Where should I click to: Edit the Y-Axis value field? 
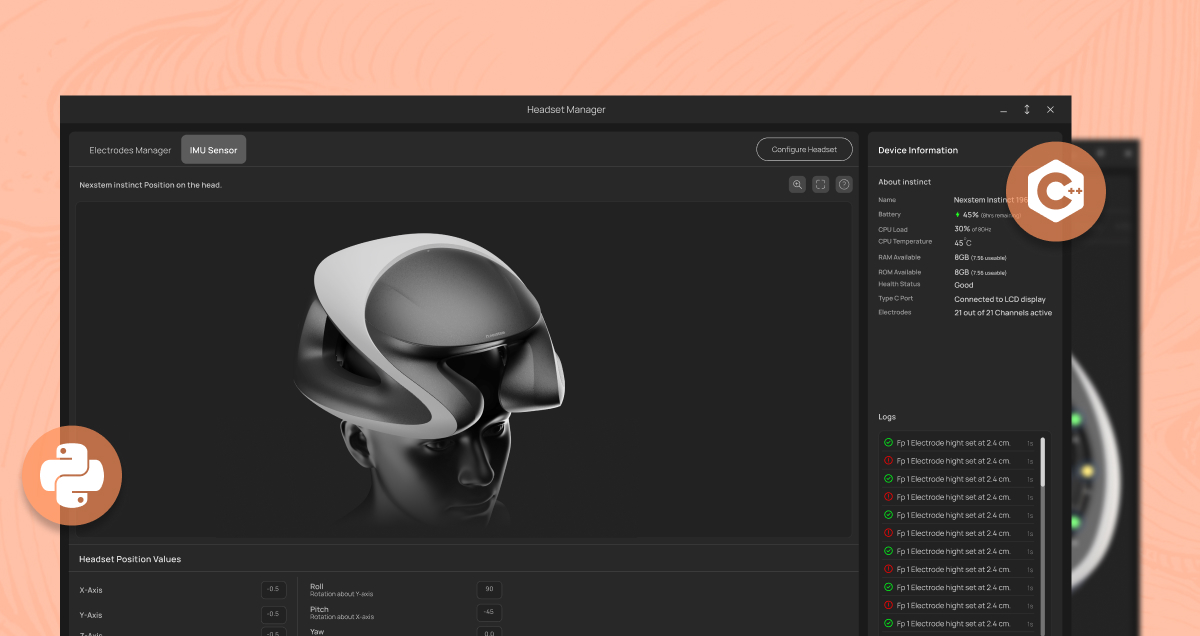(x=274, y=614)
